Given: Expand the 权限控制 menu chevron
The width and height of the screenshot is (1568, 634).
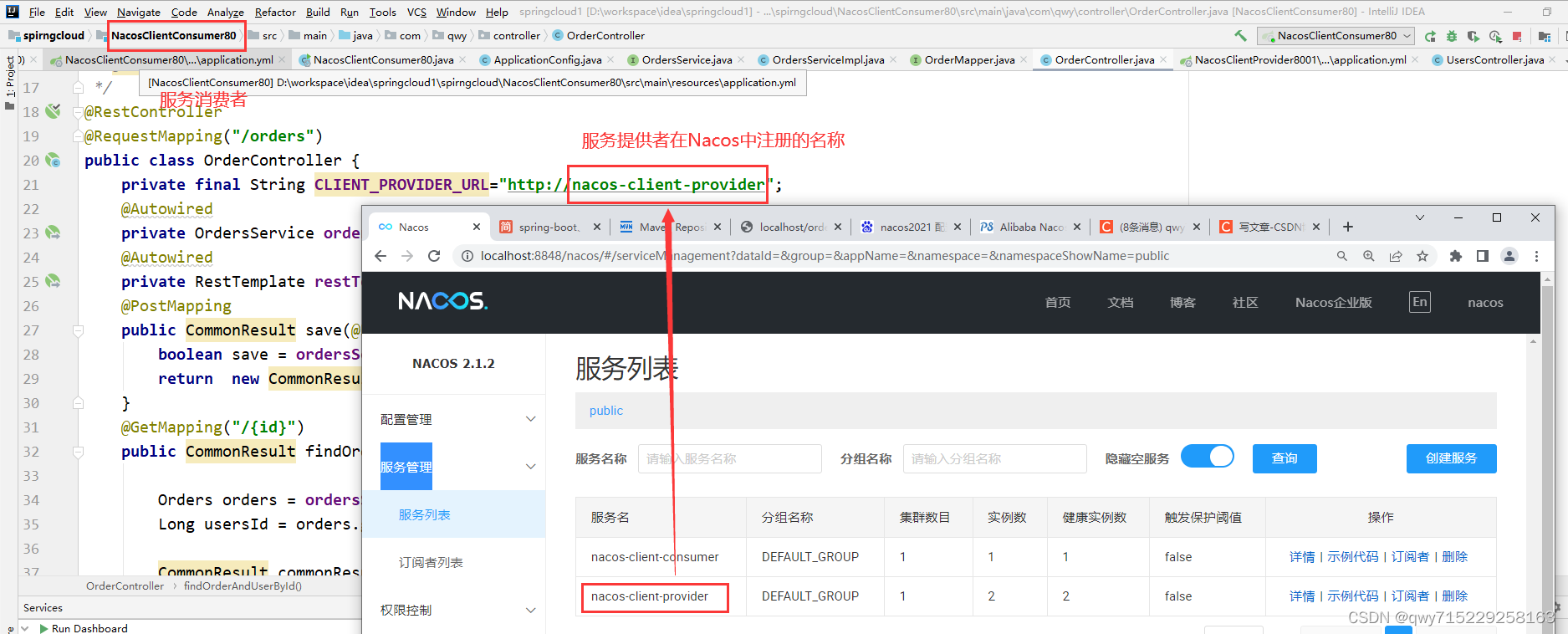Looking at the screenshot, I should 530,611.
